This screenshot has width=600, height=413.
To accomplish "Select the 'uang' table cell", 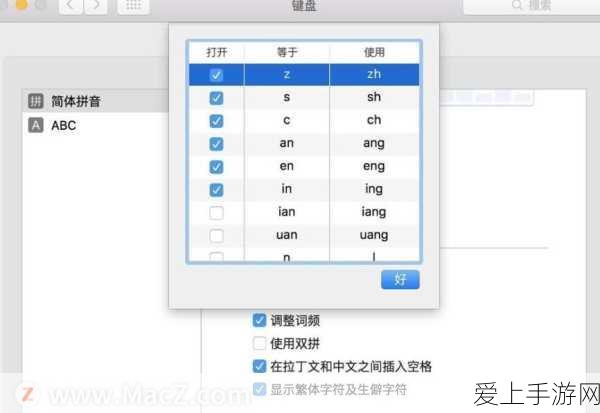I will [x=374, y=235].
